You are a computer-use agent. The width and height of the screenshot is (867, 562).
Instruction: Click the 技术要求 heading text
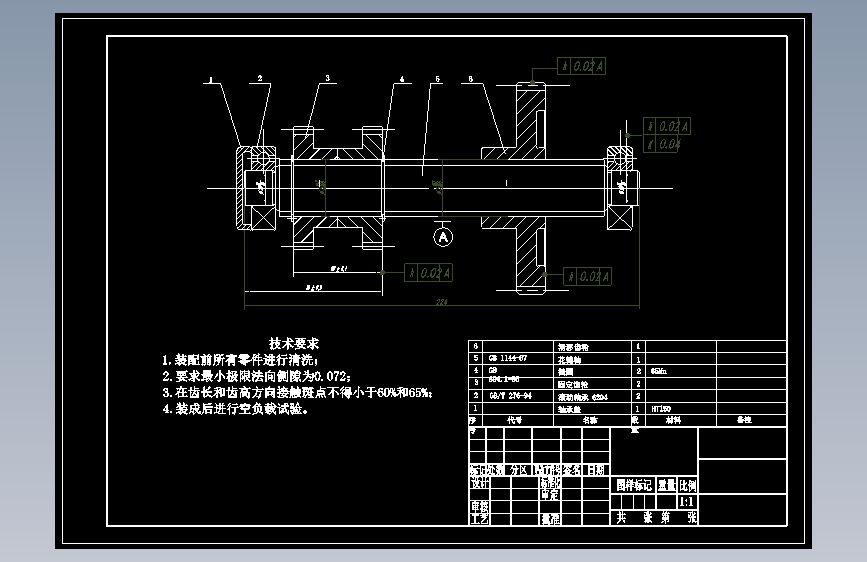(x=294, y=344)
